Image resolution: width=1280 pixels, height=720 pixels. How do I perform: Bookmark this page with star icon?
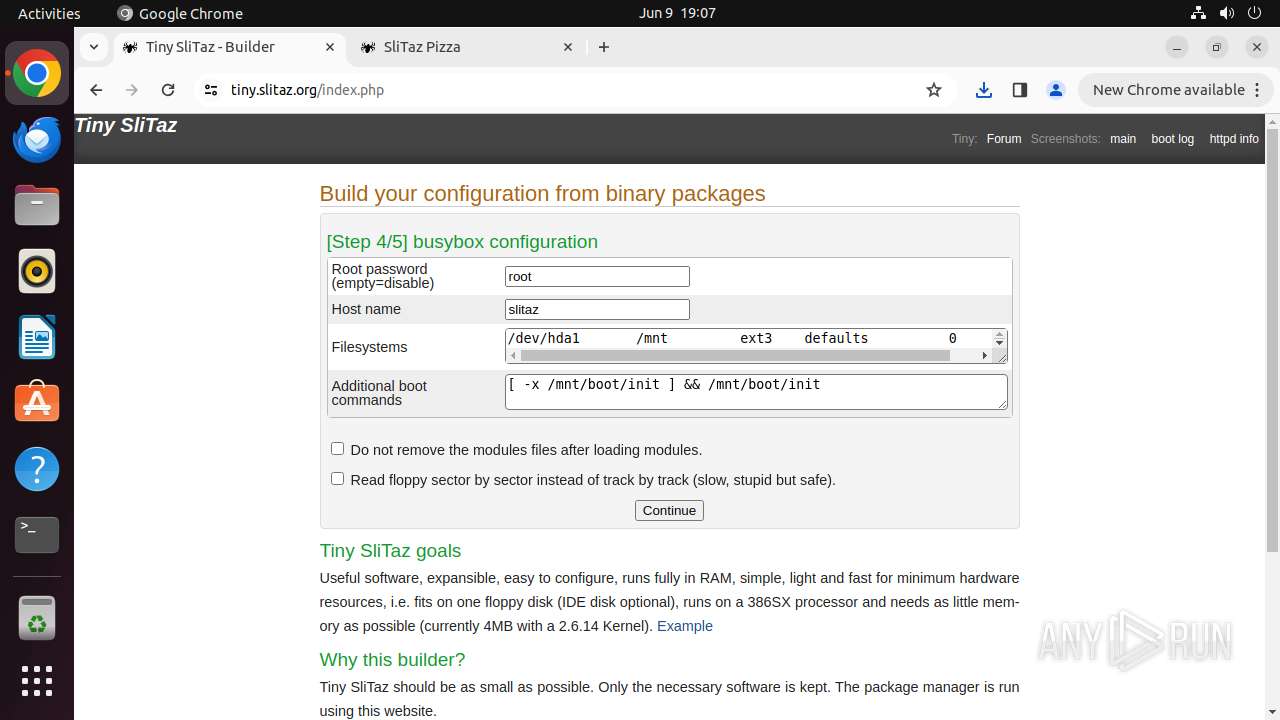(934, 90)
